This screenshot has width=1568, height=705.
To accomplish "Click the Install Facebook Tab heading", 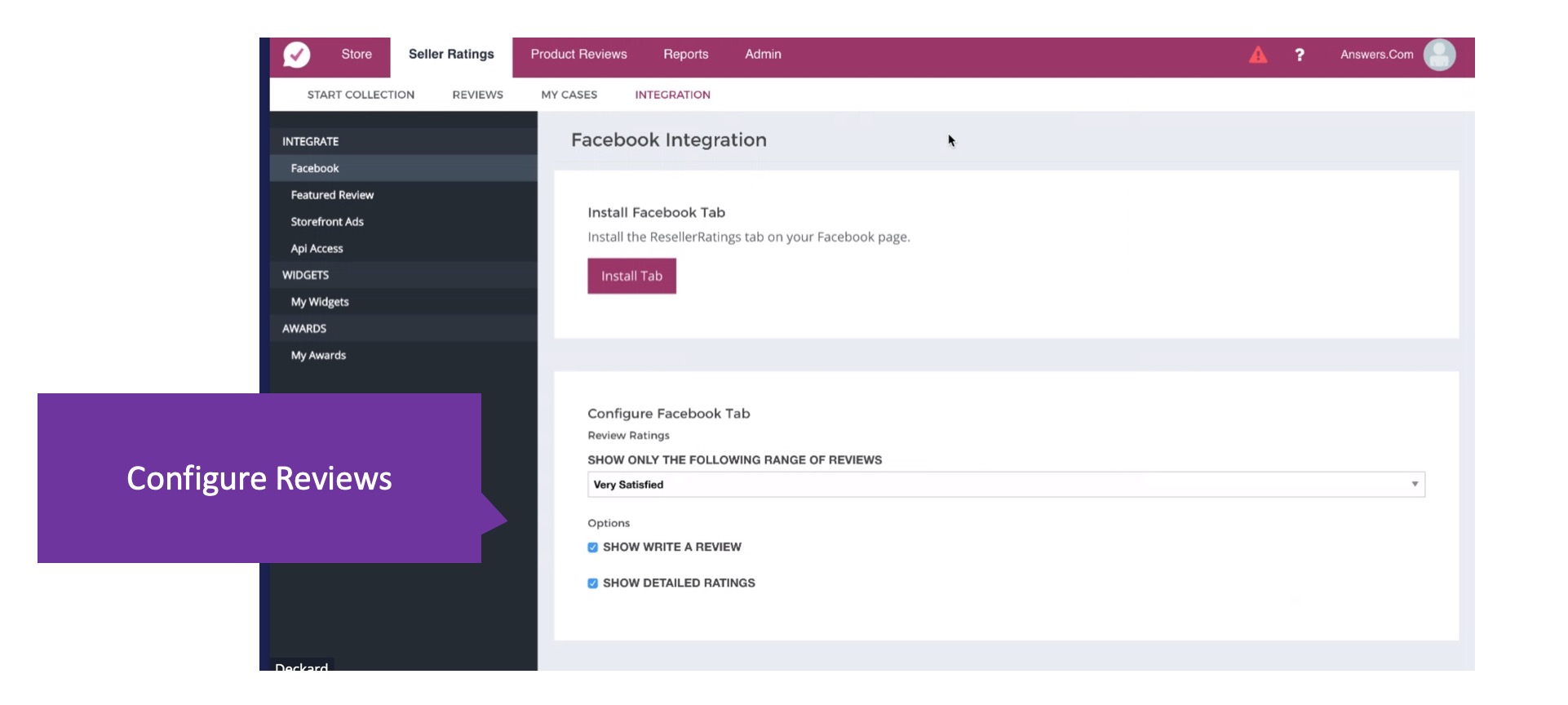I will coord(656,212).
